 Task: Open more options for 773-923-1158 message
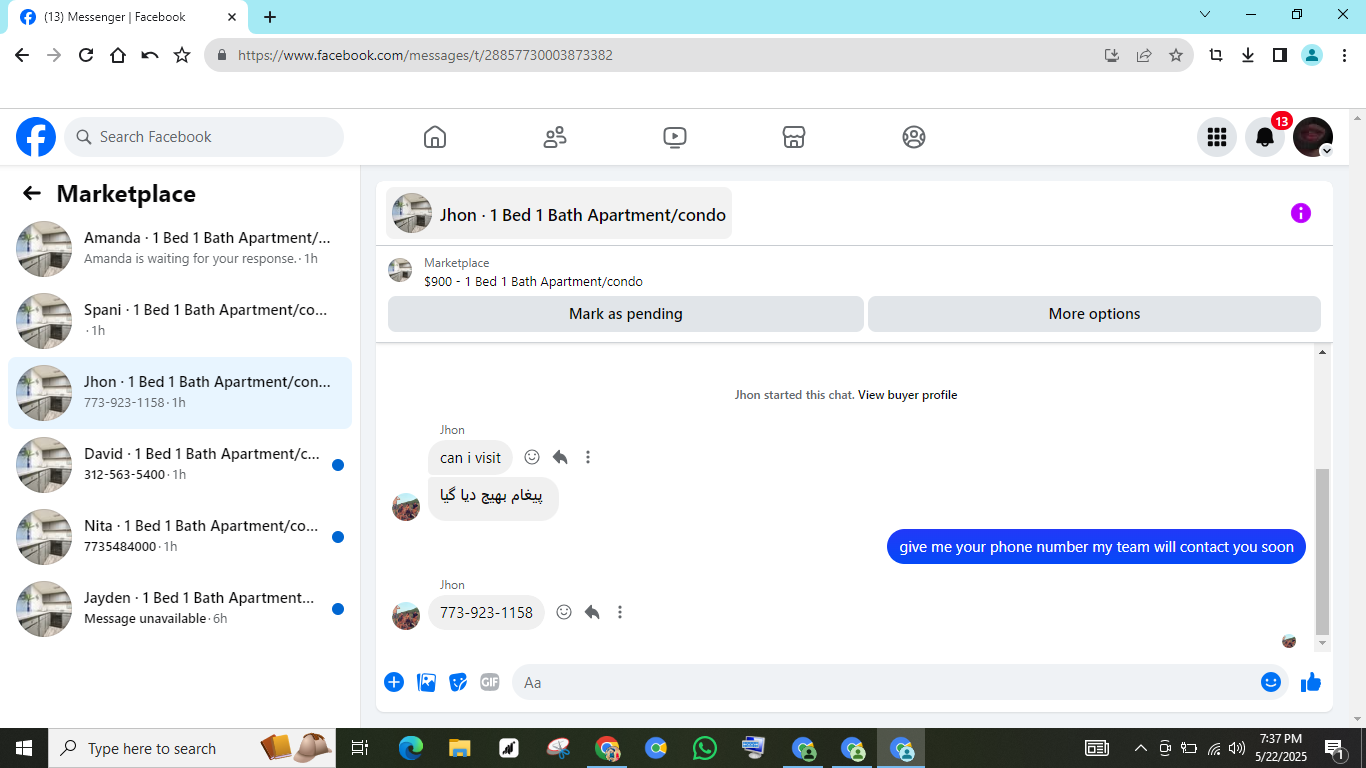tap(620, 612)
